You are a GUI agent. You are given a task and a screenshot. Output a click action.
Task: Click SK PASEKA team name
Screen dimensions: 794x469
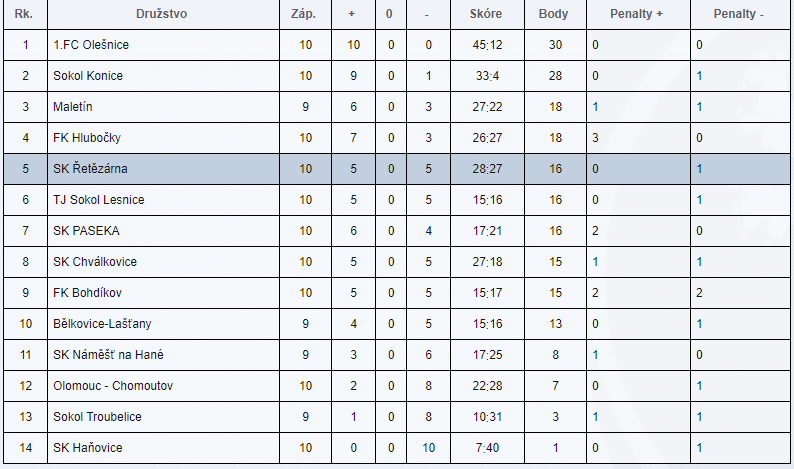click(x=87, y=230)
